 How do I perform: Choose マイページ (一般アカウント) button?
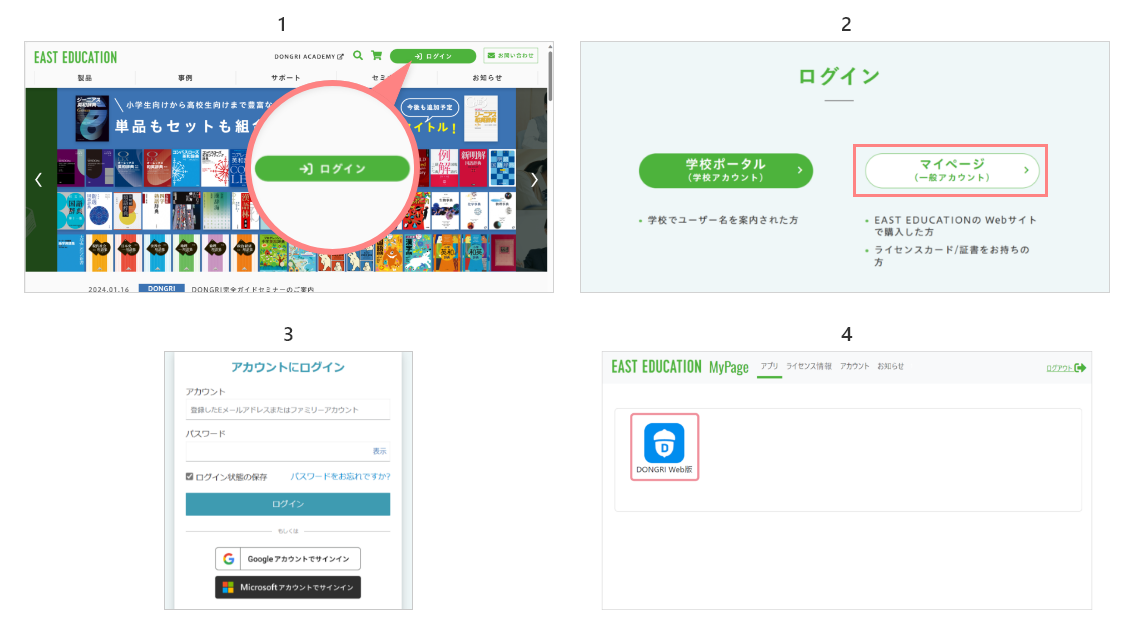coord(952,171)
